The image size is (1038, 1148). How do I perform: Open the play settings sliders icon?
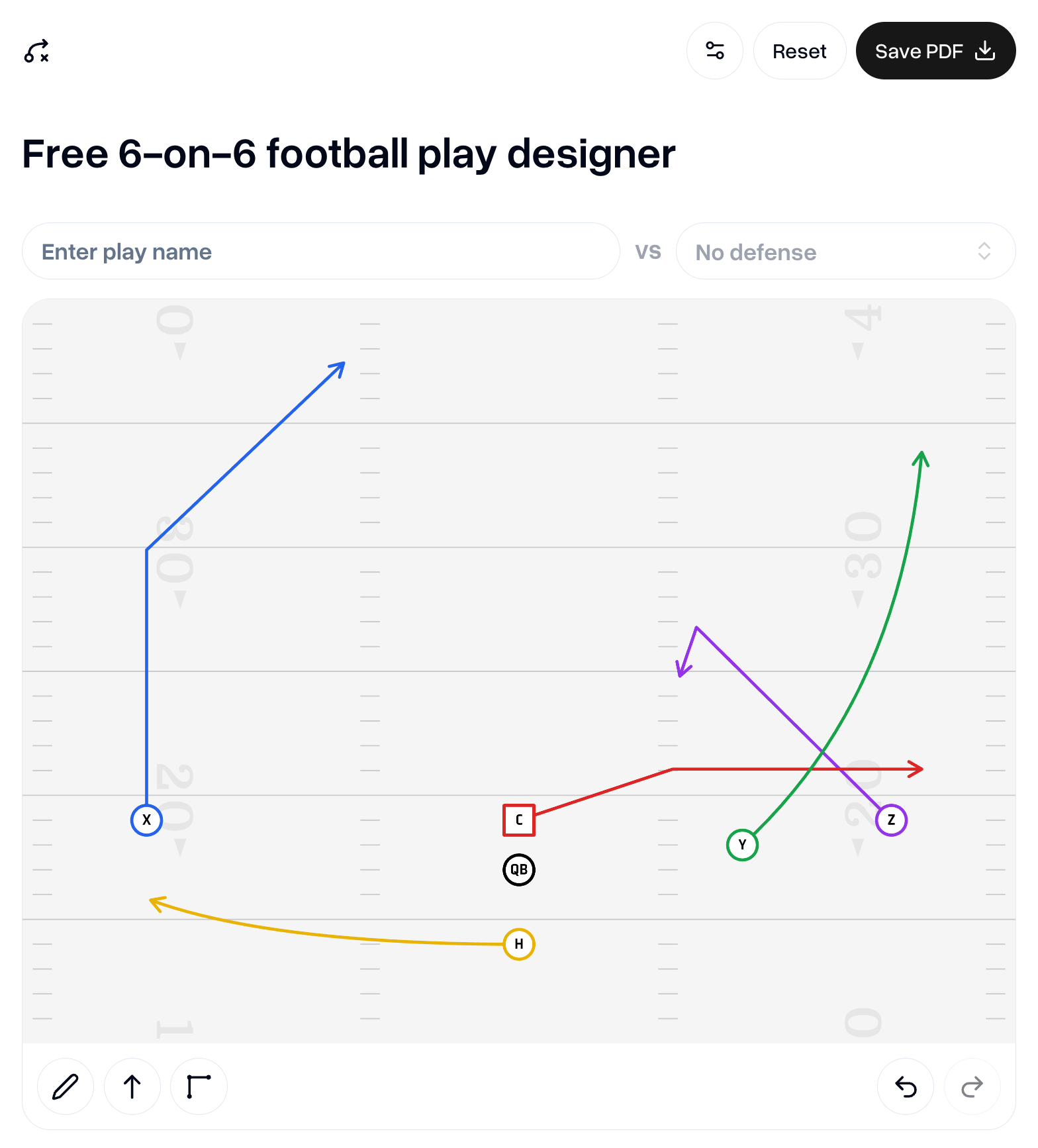715,51
